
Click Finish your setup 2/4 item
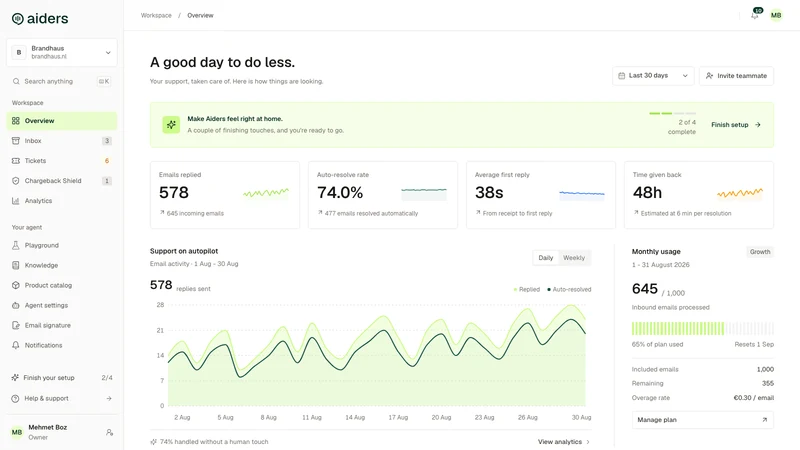pyautogui.click(x=62, y=378)
